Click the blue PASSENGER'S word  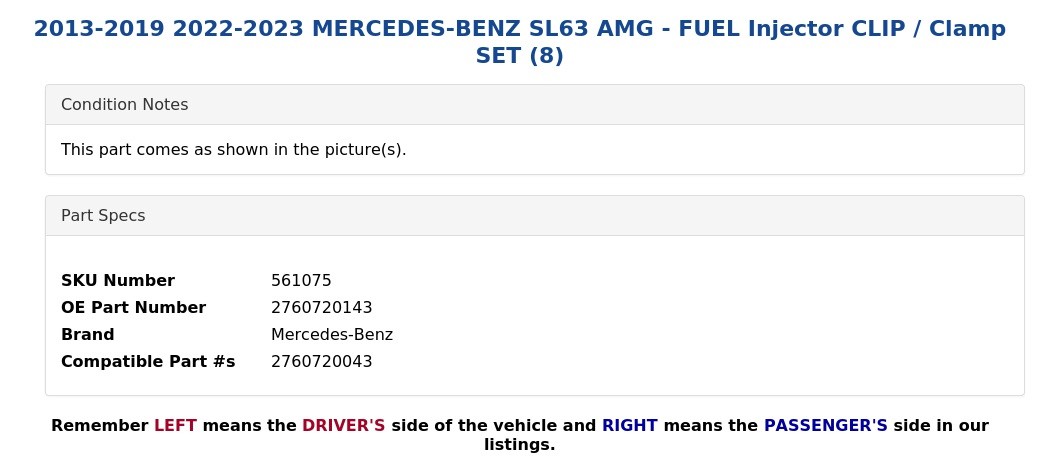coord(825,426)
